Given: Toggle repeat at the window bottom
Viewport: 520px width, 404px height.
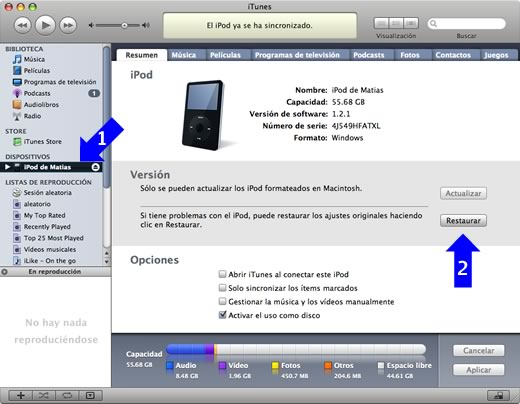Looking at the screenshot, I should tap(67, 396).
